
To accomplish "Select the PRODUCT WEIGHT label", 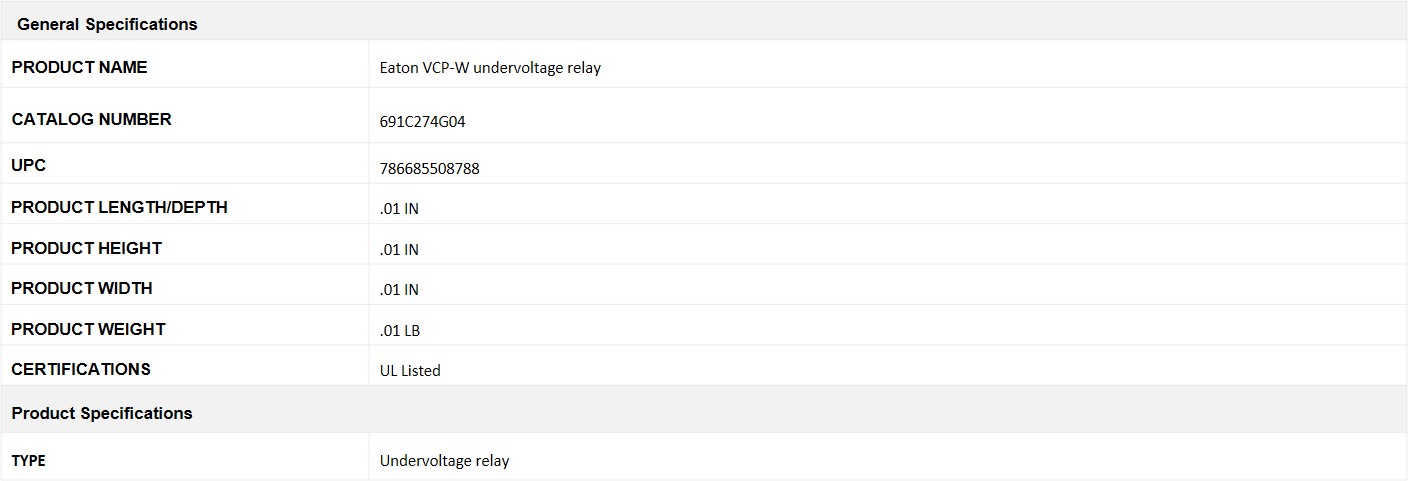I will [x=88, y=329].
